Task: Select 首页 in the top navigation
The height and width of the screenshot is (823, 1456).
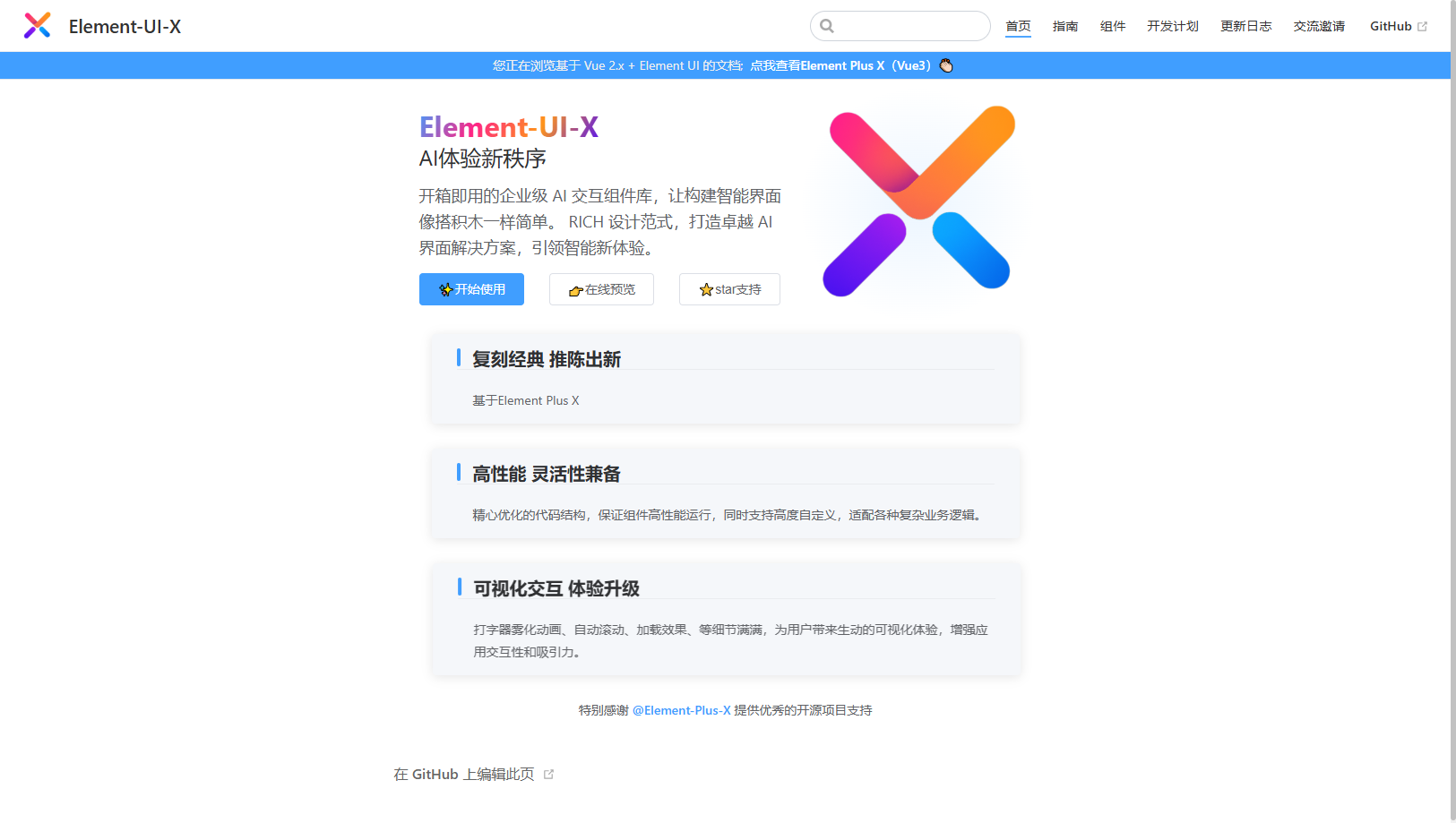Action: pyautogui.click(x=1018, y=26)
